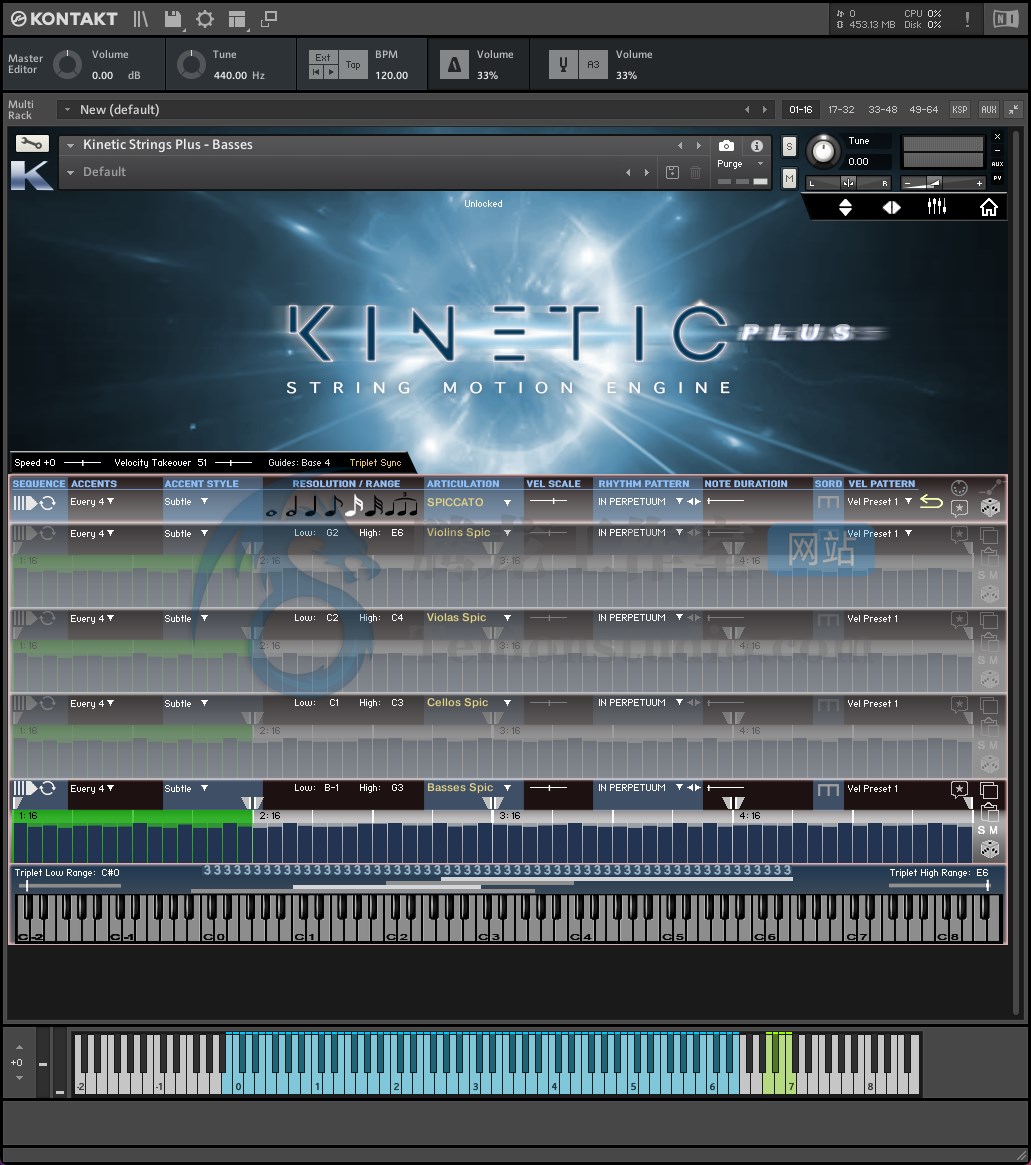Toggle the metronome icon
The width and height of the screenshot is (1031, 1165).
coord(454,65)
